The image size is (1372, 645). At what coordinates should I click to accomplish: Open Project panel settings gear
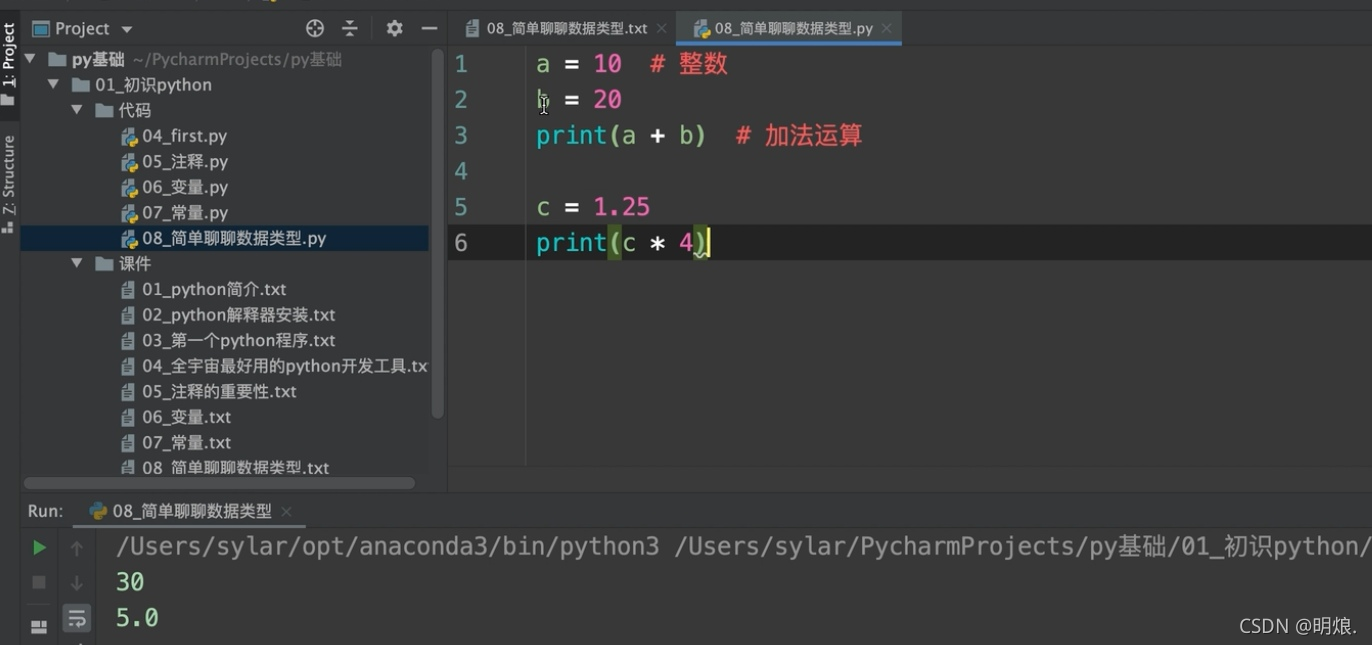coord(394,28)
